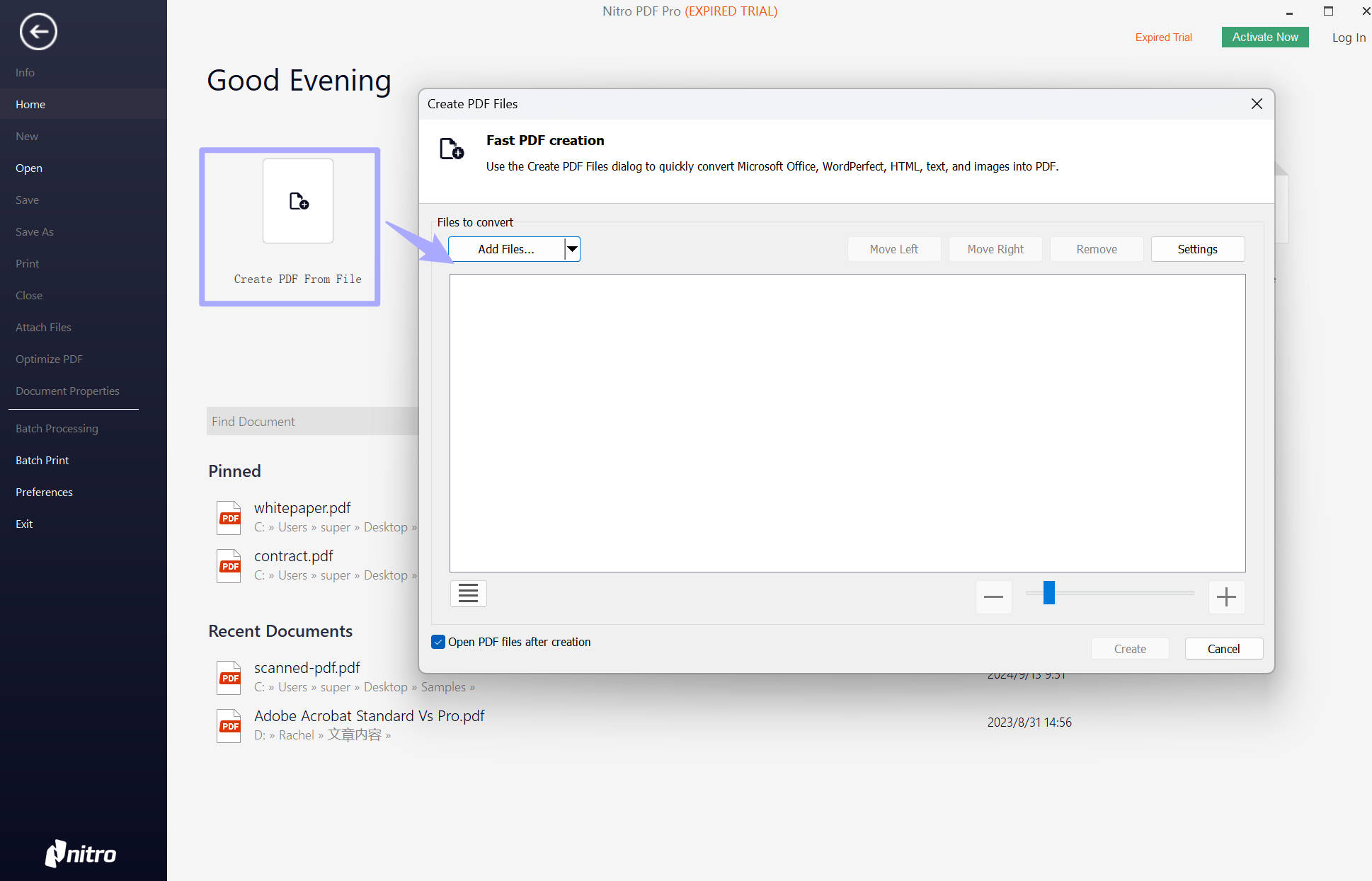Expand the Add Files dropdown arrow

[572, 249]
